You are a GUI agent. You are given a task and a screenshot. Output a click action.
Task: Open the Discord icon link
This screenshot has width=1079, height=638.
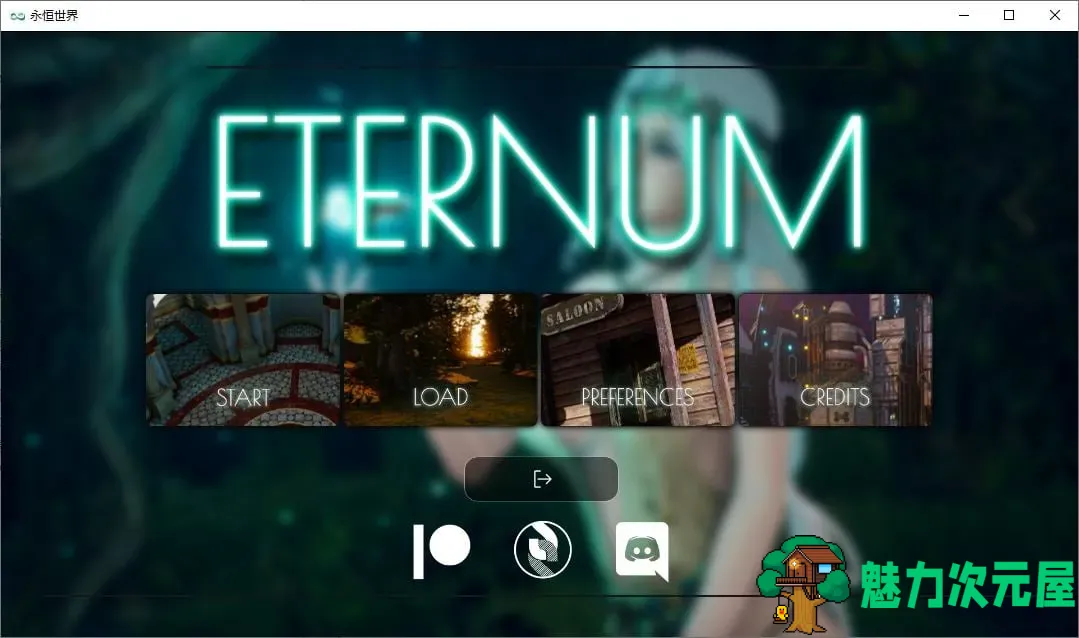(642, 551)
